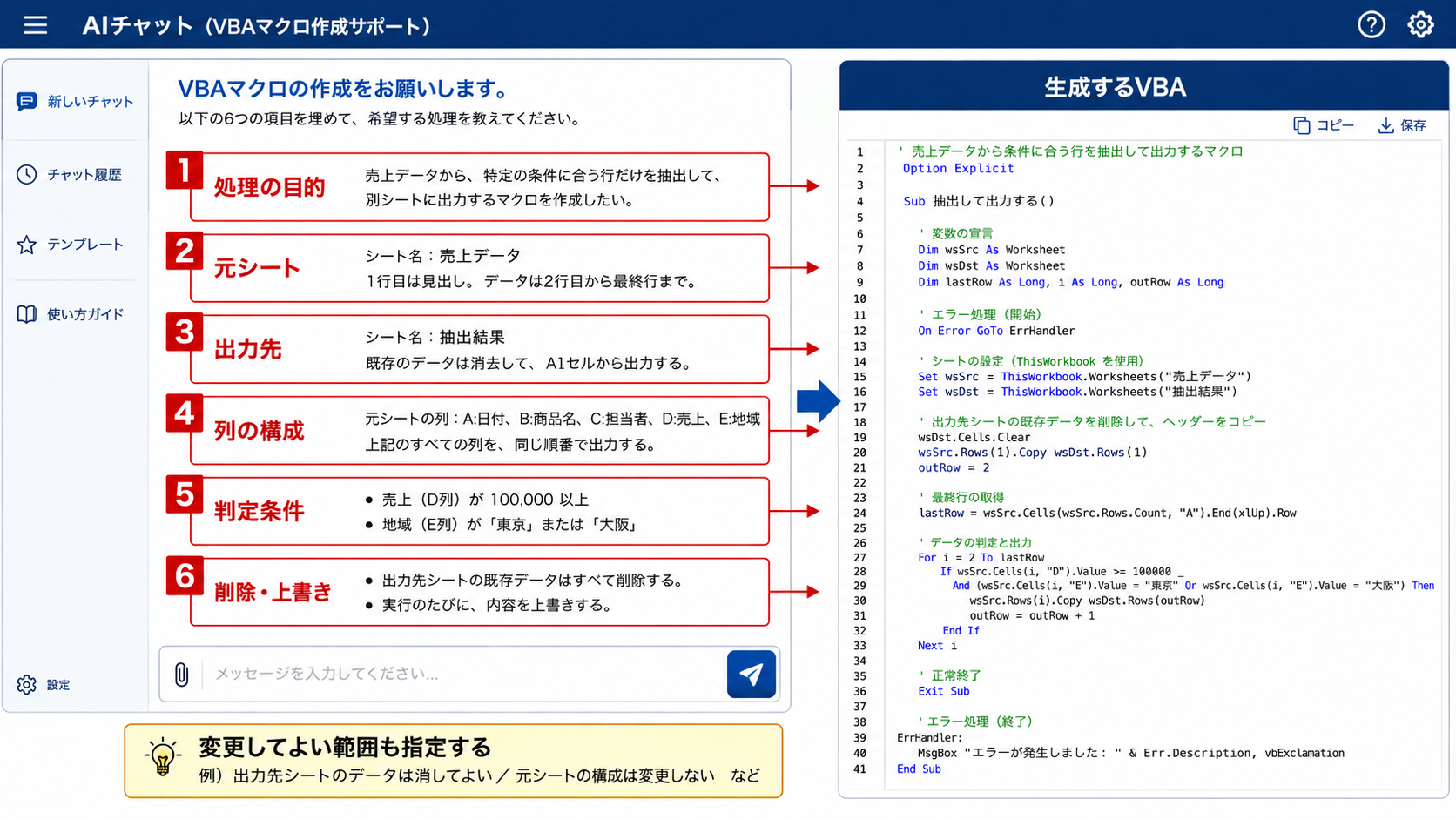Open 設定 at sidebar bottom
The height and width of the screenshot is (819, 1456).
click(x=44, y=685)
